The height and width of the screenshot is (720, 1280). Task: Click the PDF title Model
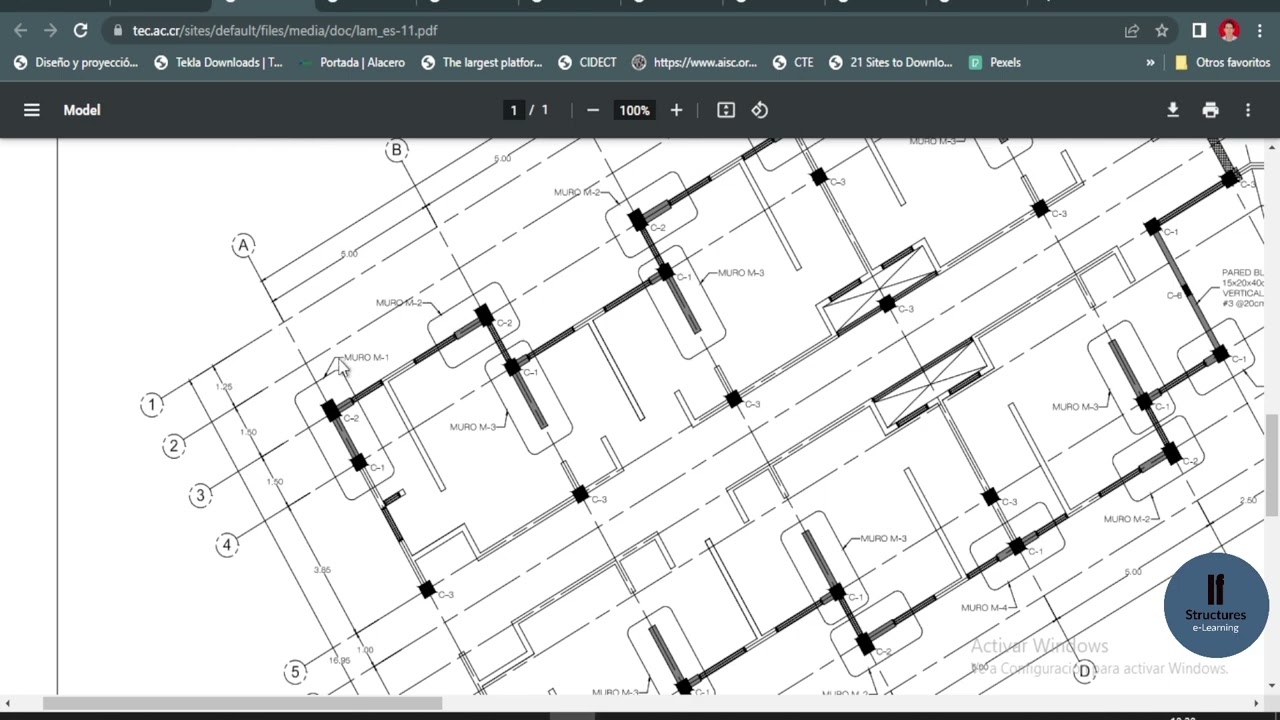82,110
